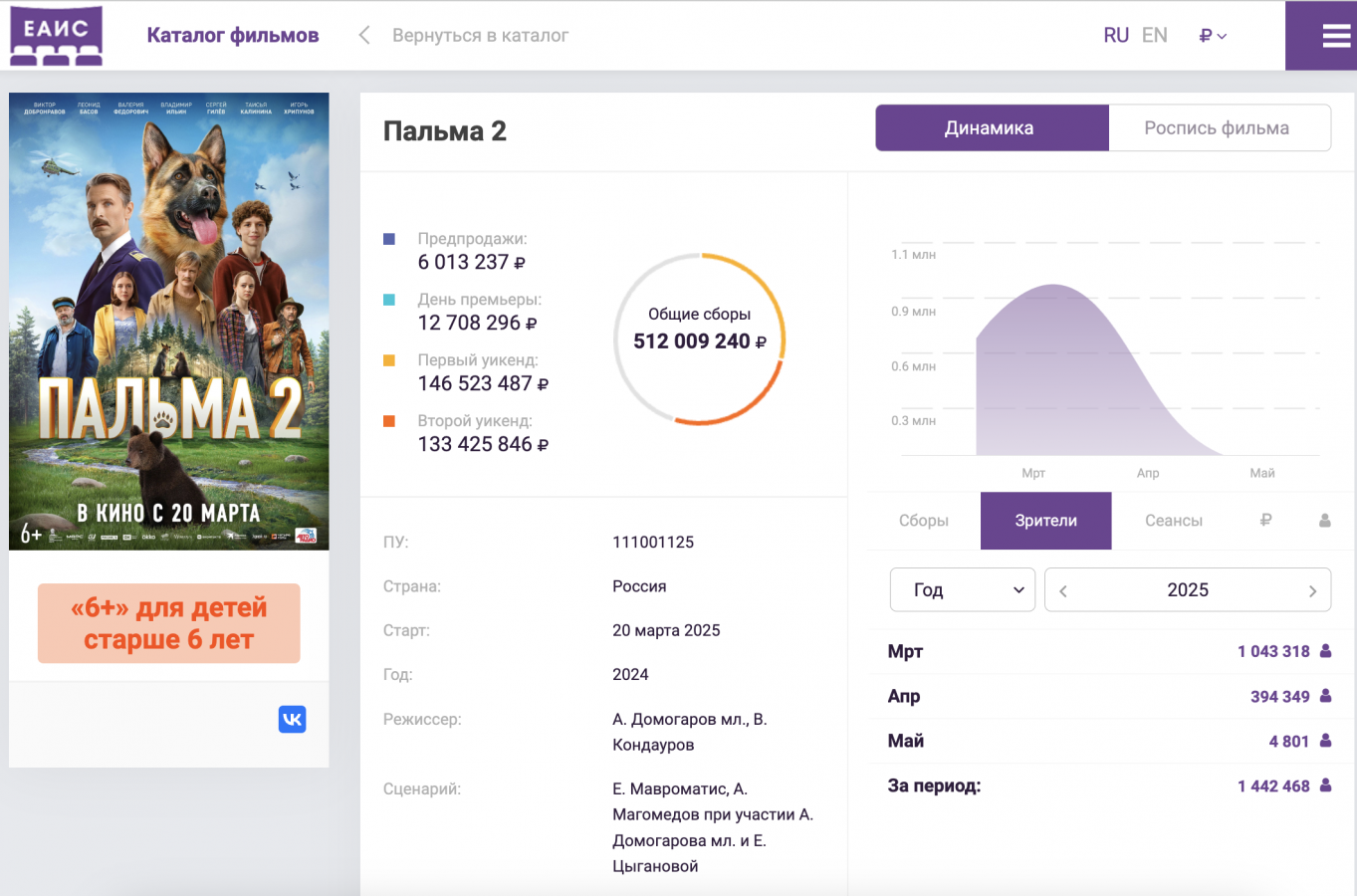Switch chart to ruble icon view
The image size is (1357, 896).
1265,521
